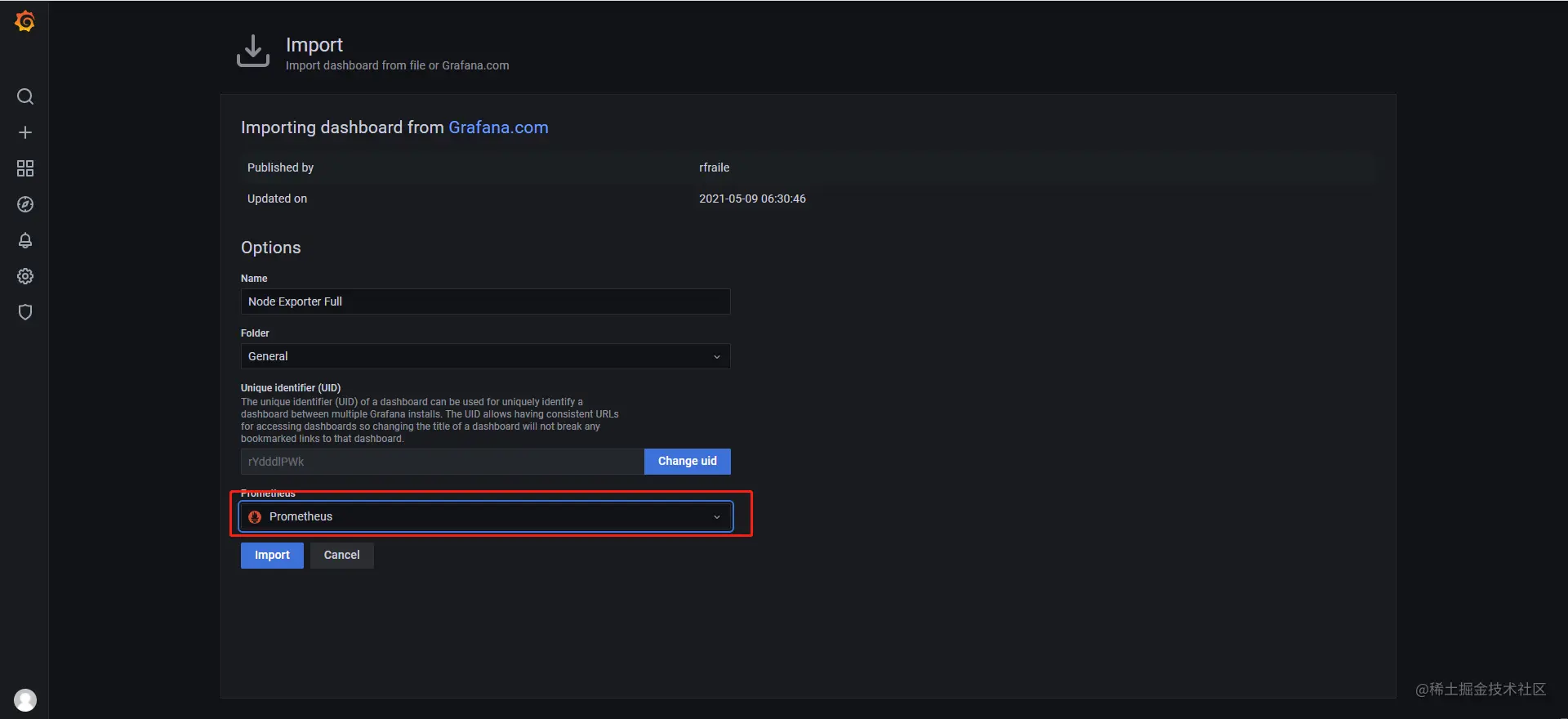
Task: Click the Change uid button
Action: coord(688,462)
